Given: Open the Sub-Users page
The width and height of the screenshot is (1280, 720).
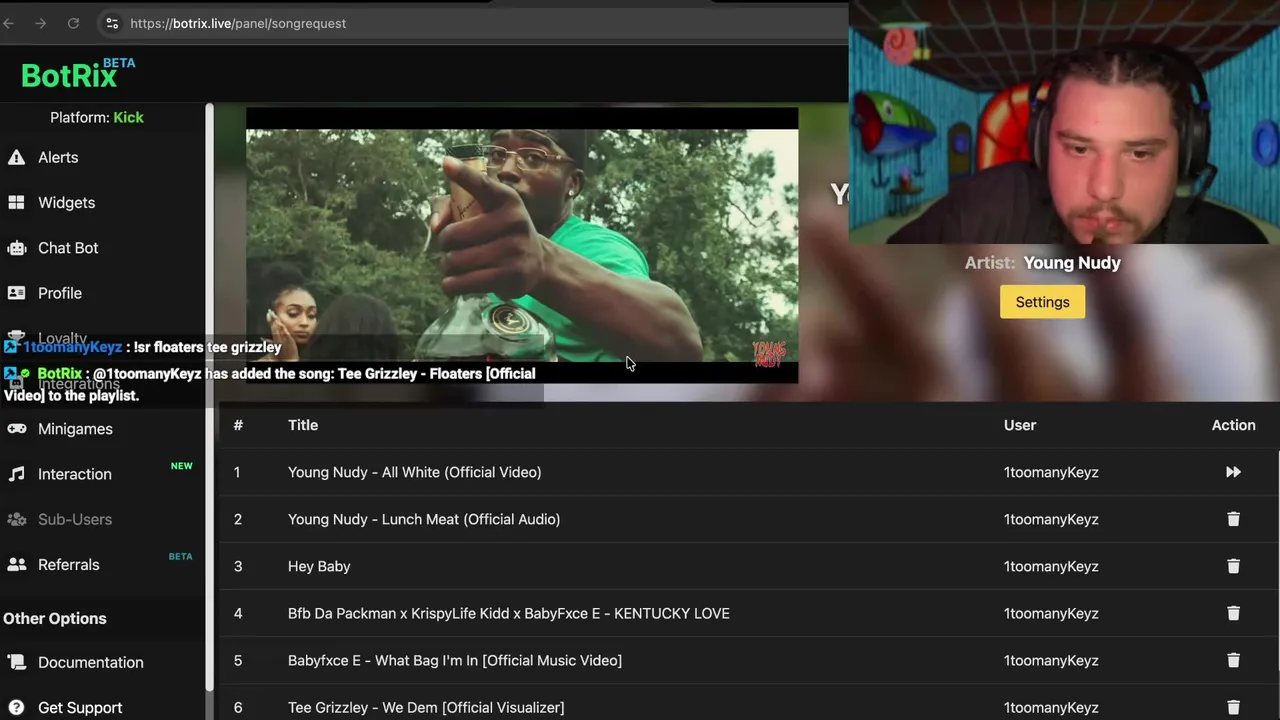Looking at the screenshot, I should [x=75, y=519].
